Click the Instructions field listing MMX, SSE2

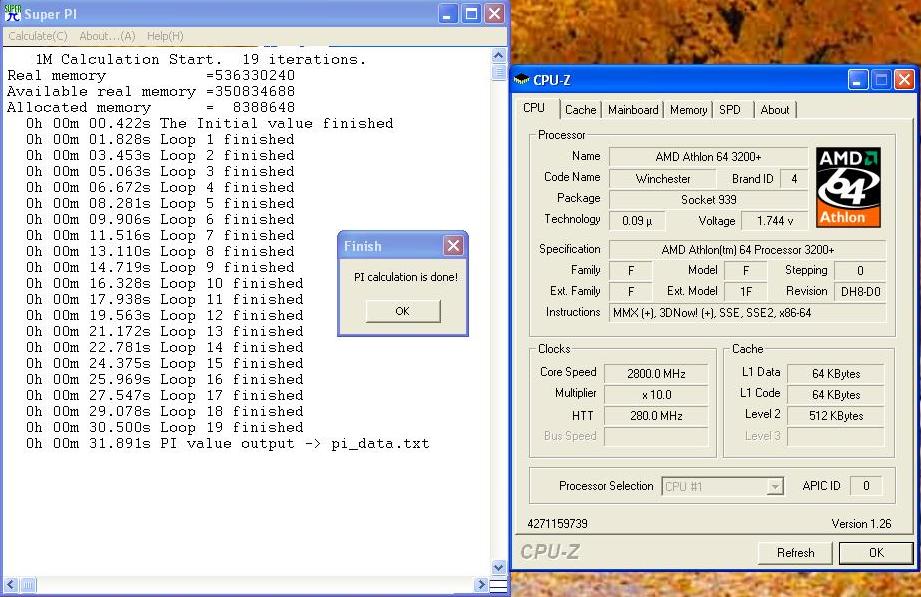(x=747, y=313)
